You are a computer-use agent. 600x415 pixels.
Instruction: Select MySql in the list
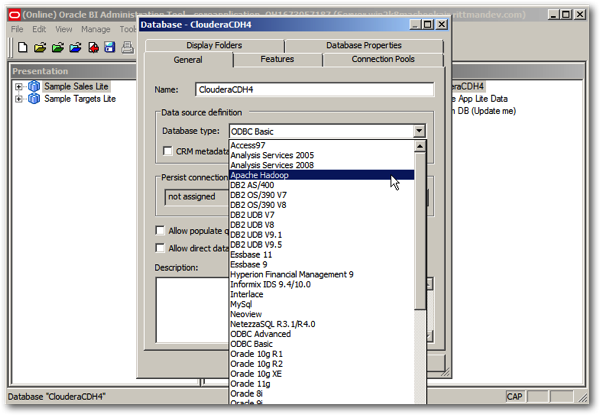322,304
